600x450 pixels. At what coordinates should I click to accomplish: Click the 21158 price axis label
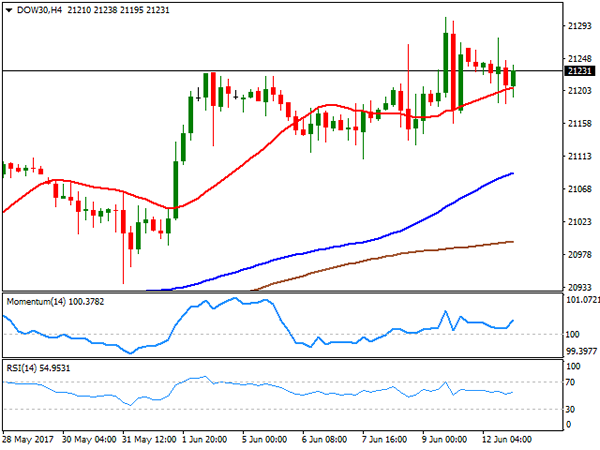click(x=580, y=124)
